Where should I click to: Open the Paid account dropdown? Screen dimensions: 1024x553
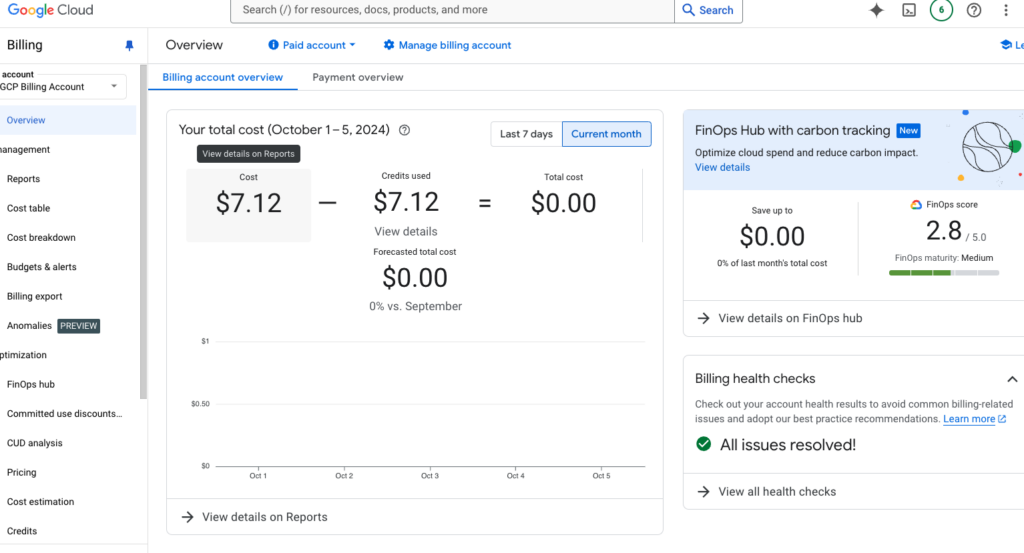point(312,45)
